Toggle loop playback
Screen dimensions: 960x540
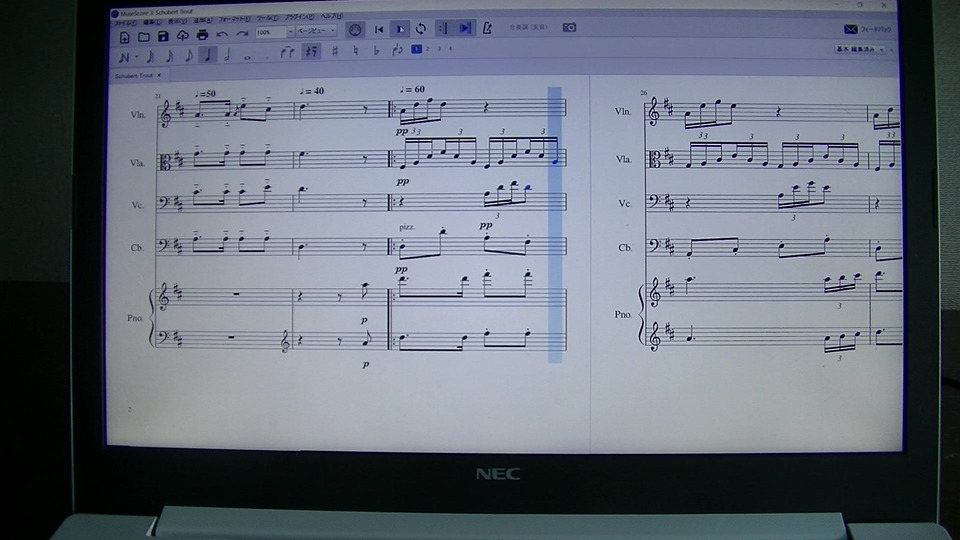[421, 28]
